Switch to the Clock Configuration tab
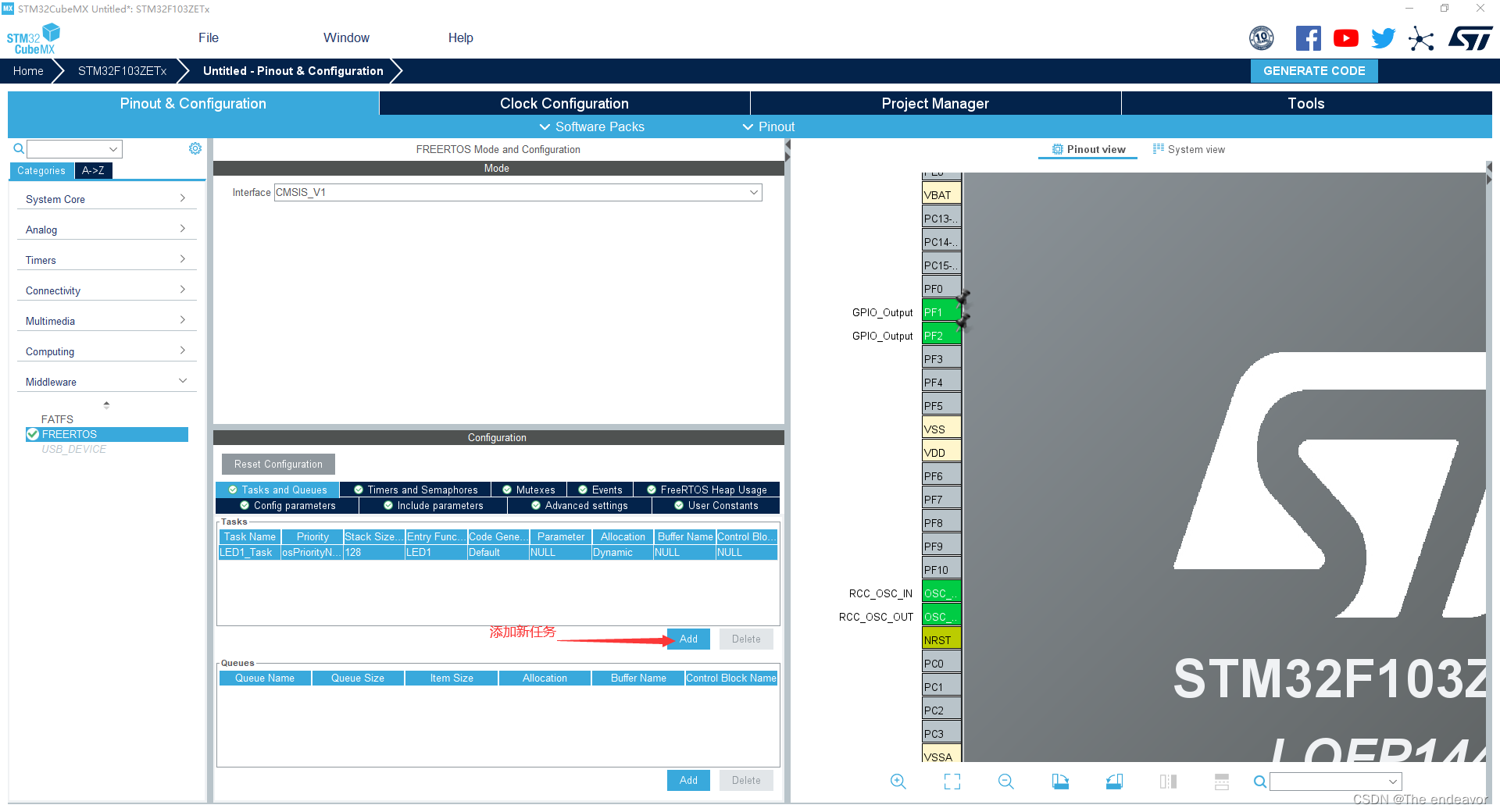The height and width of the screenshot is (812, 1500). tap(564, 103)
